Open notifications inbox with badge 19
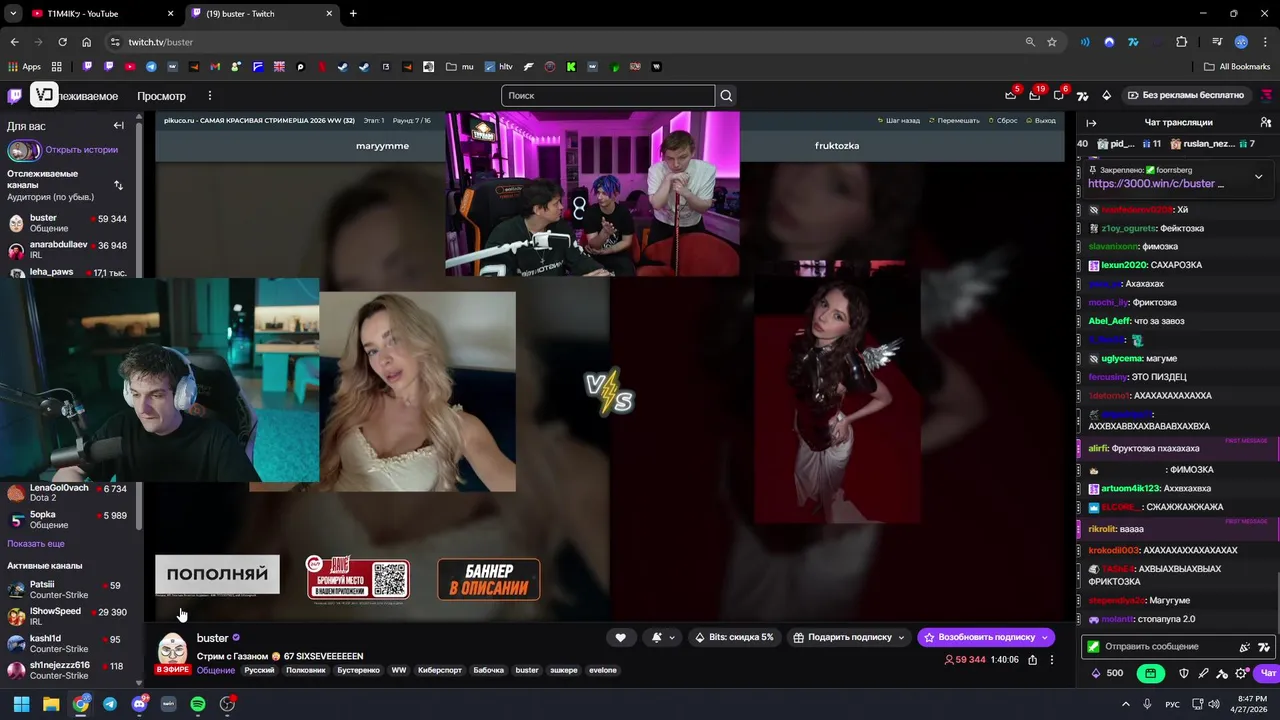Screen dimensions: 1280x720 1034,95
